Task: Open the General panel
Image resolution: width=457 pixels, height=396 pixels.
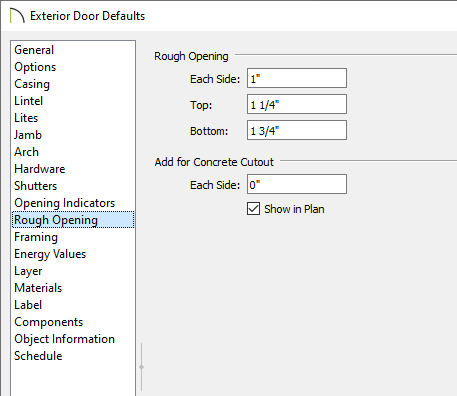Action: coord(34,50)
